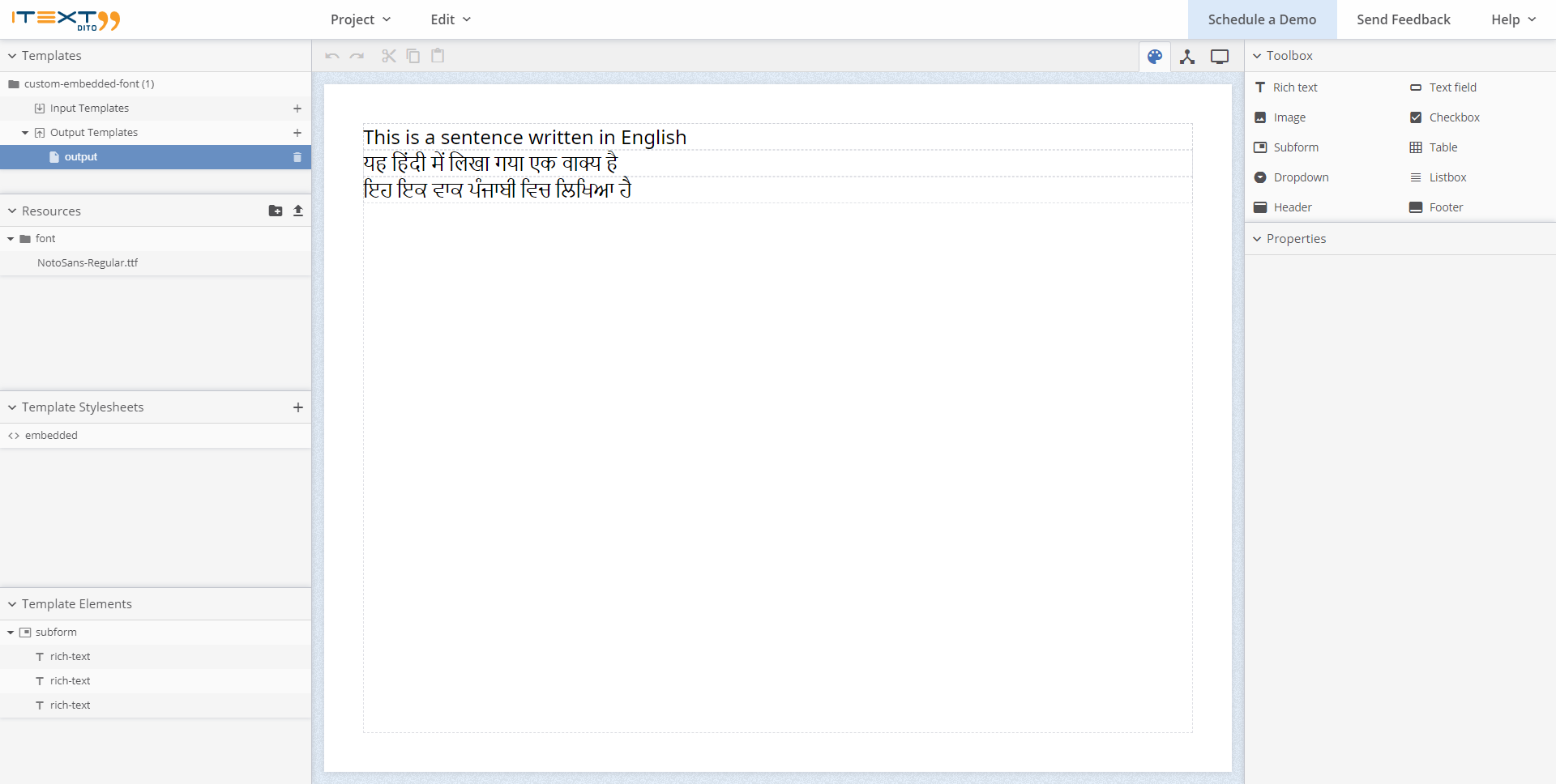Viewport: 1556px width, 784px height.
Task: Click the Cut icon in the toolbar
Action: (x=388, y=55)
